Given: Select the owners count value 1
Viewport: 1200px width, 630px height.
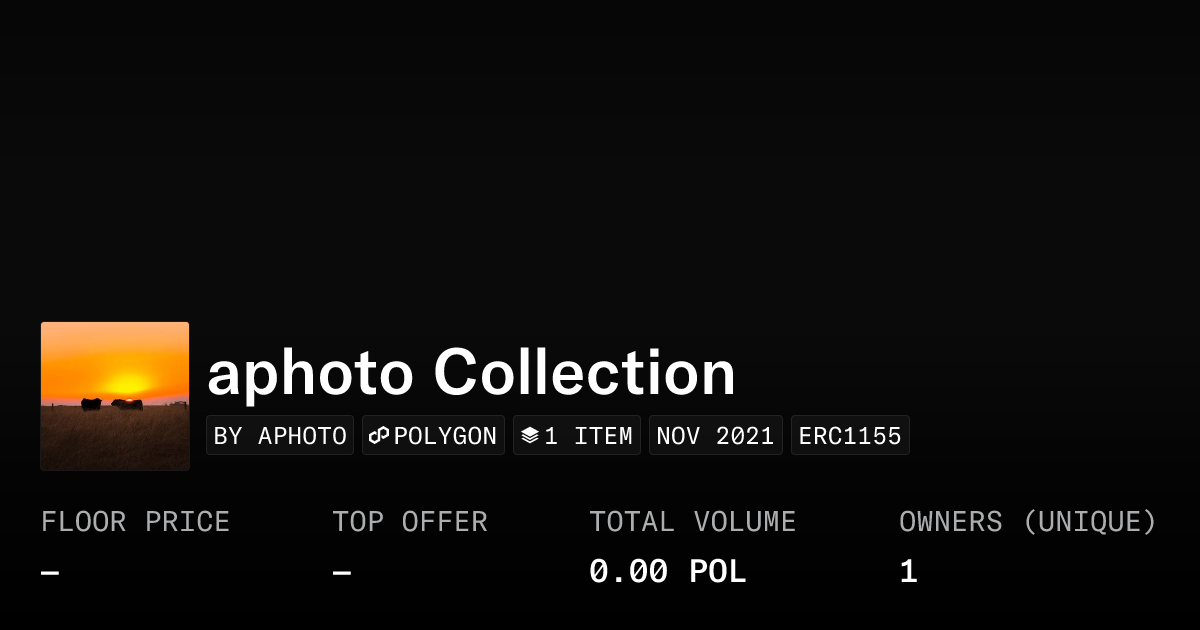Looking at the screenshot, I should pos(908,572).
